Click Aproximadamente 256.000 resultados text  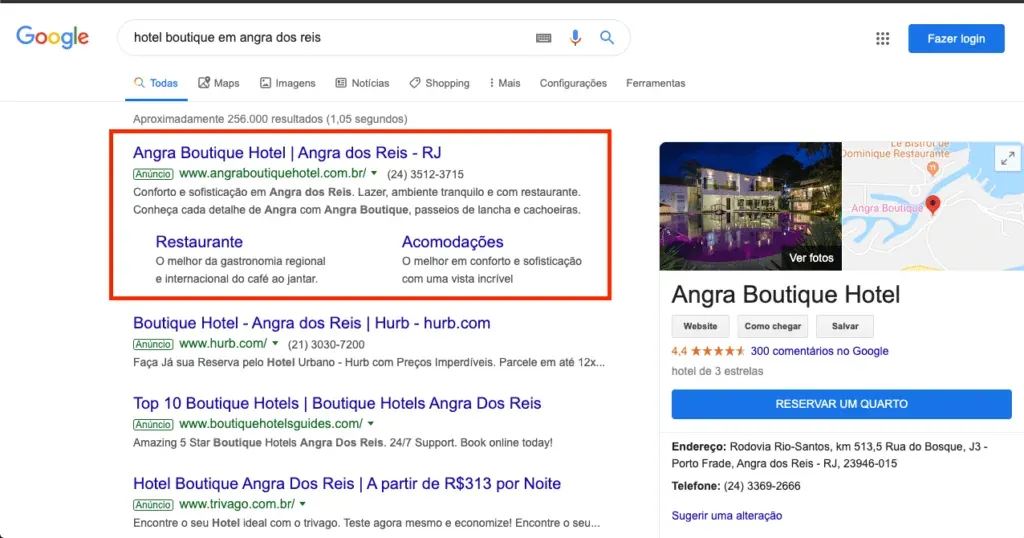(x=270, y=119)
